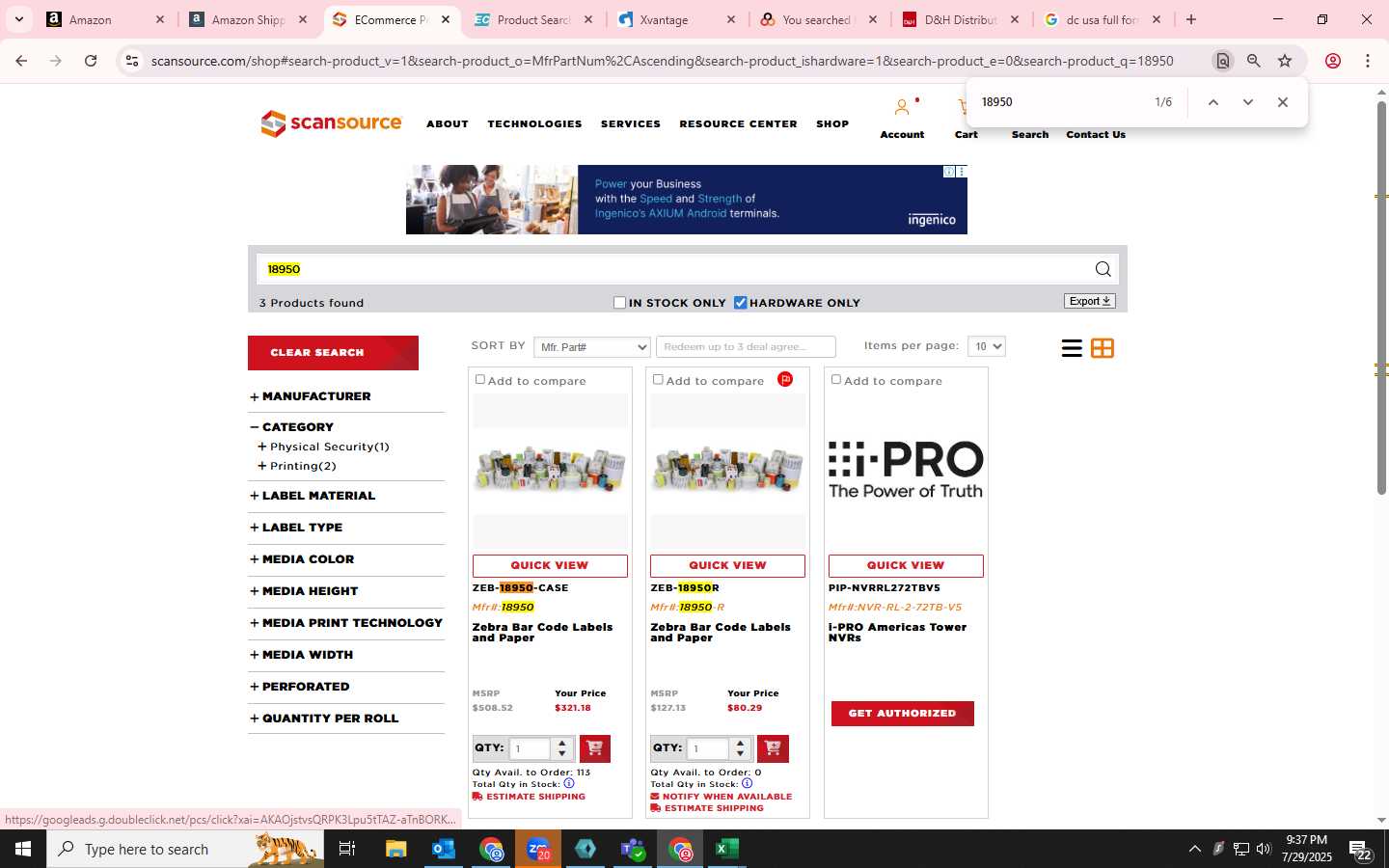Expand the Media Color filter
Viewport: 1389px width, 868px height.
tap(302, 559)
